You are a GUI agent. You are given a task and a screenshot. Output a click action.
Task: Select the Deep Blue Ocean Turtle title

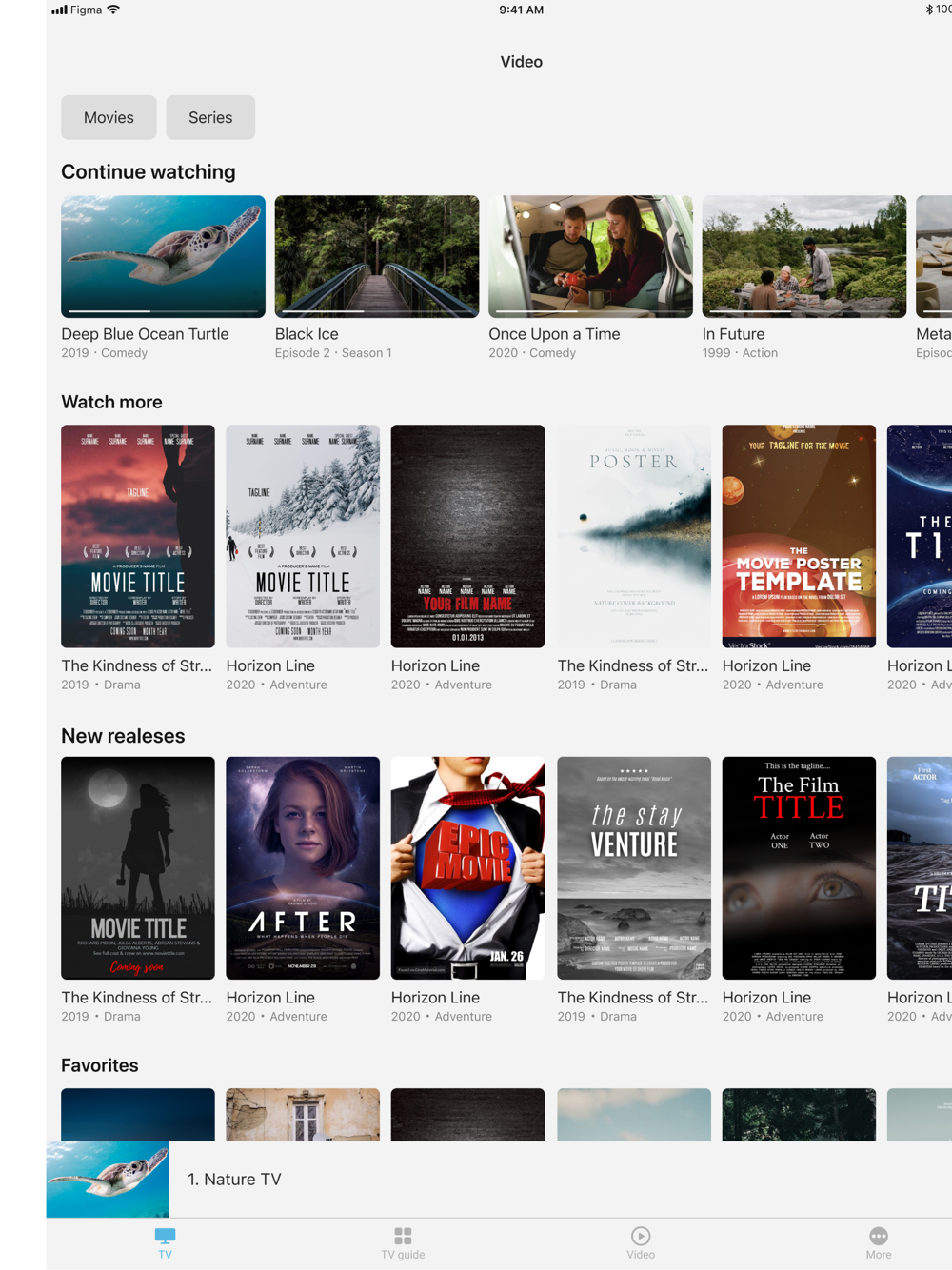[x=145, y=334]
